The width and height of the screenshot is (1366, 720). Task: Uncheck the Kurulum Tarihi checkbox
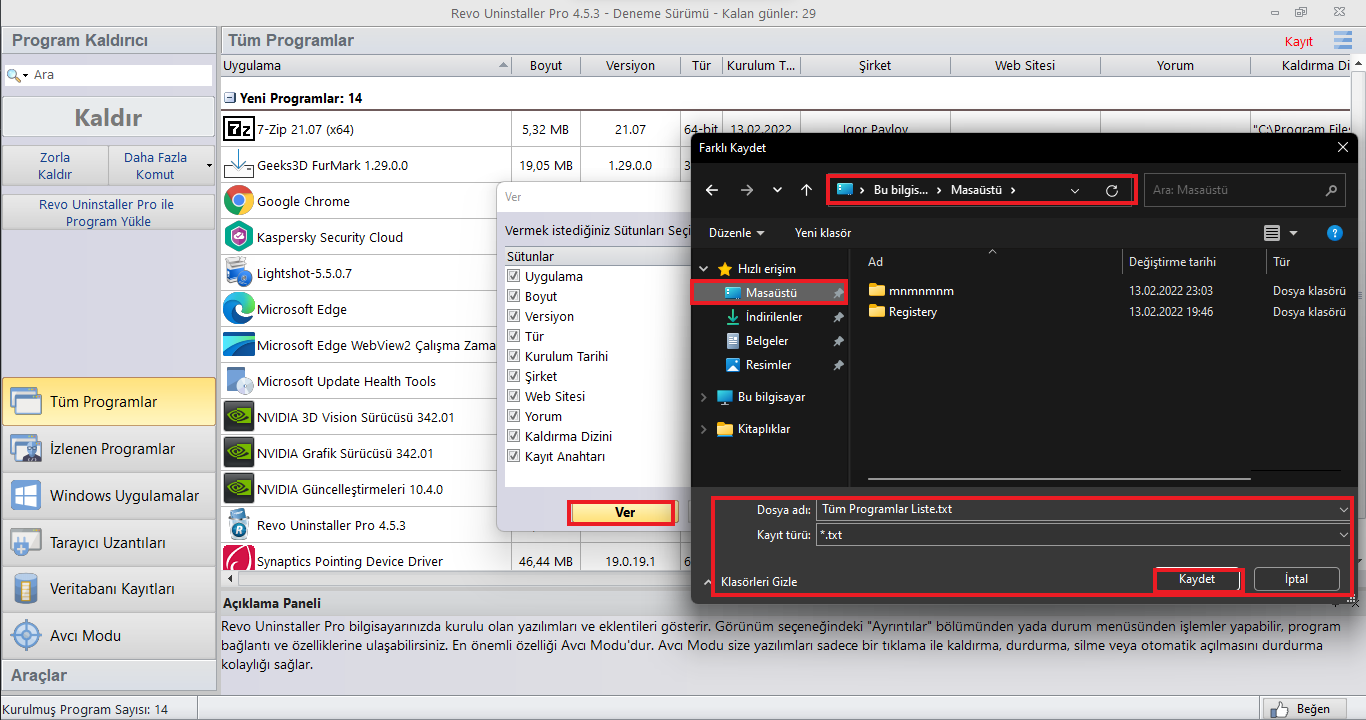(x=514, y=356)
